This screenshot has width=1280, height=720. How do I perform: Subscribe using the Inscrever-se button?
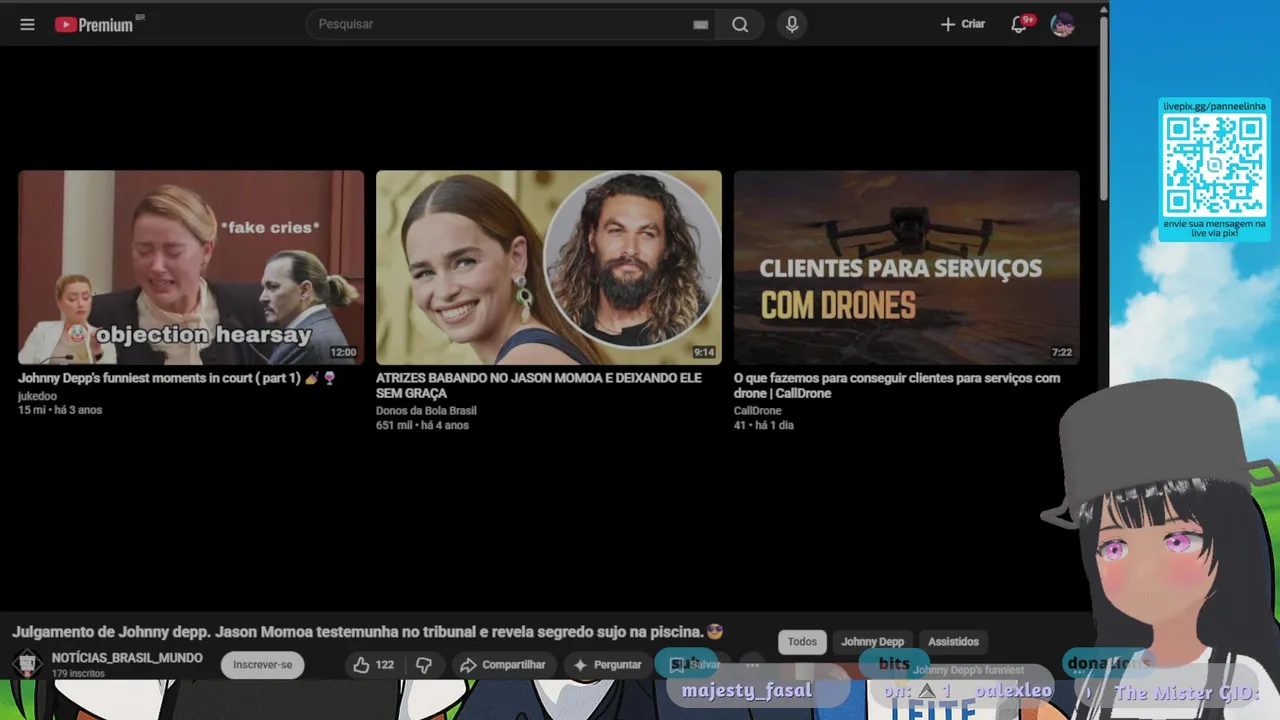pyautogui.click(x=262, y=664)
